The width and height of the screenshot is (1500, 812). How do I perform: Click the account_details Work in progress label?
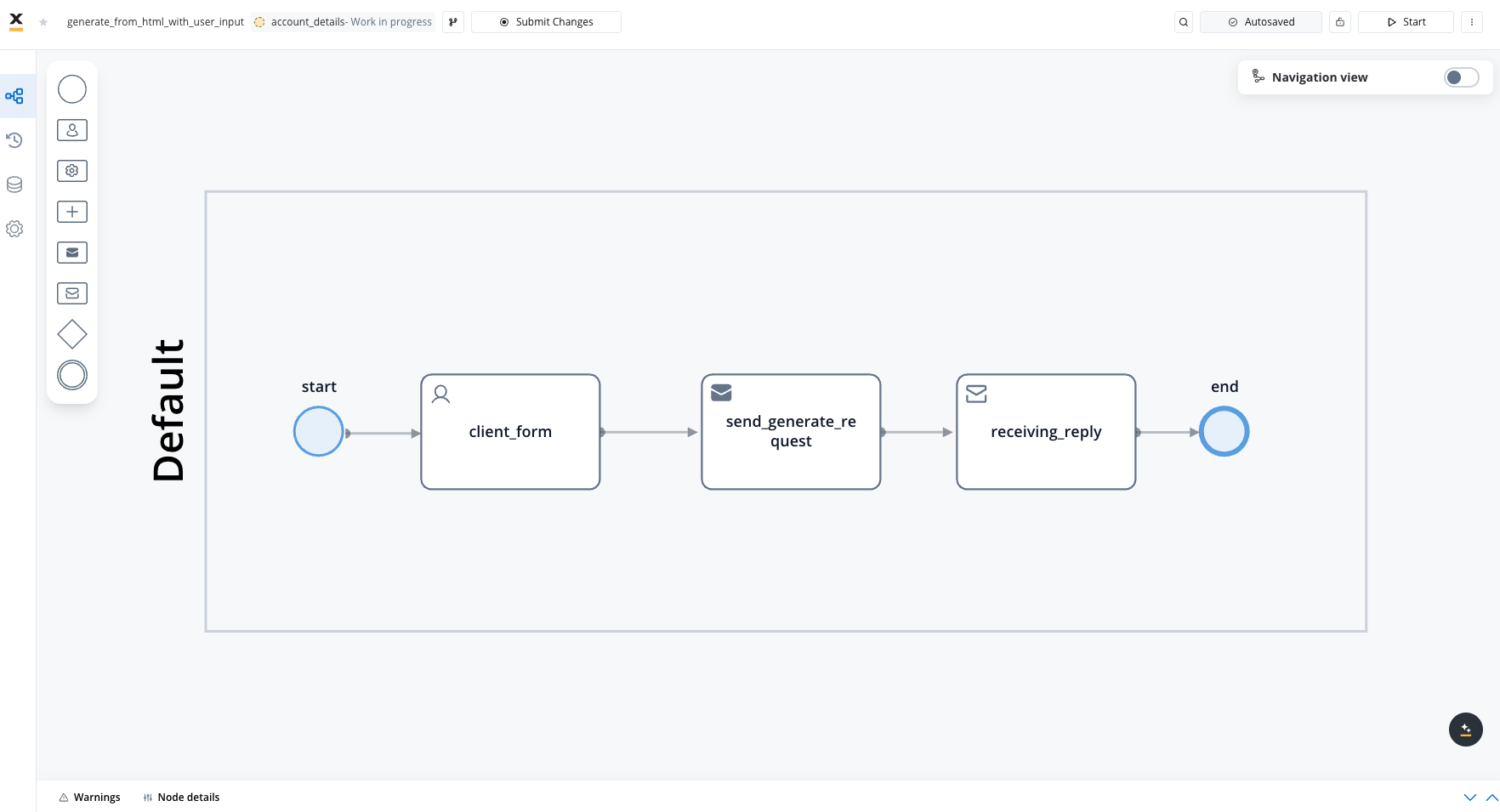pyautogui.click(x=344, y=22)
